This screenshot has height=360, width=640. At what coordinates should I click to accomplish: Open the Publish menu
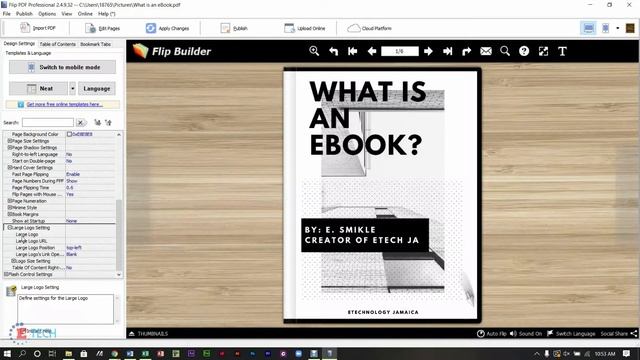[24, 13]
